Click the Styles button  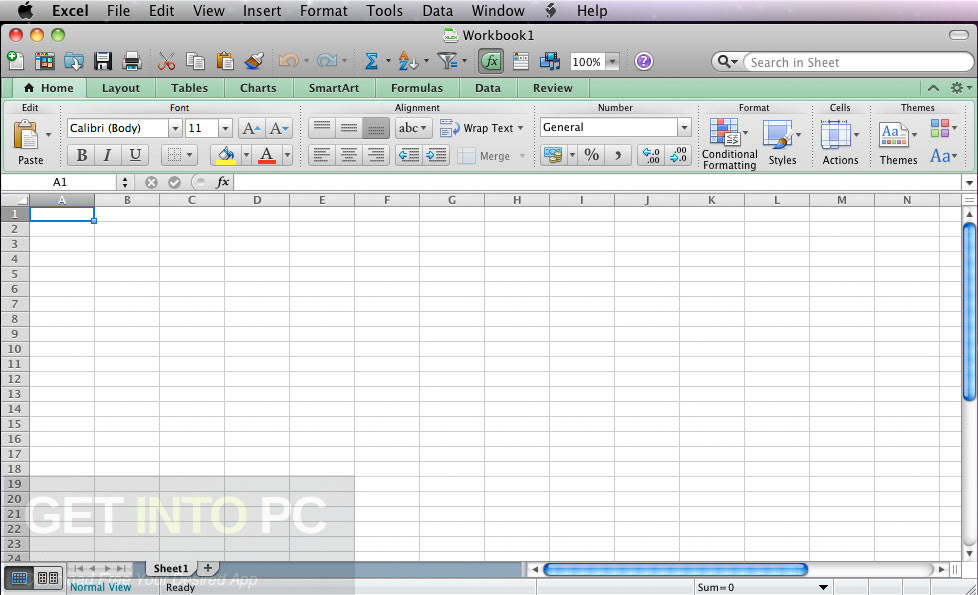[782, 143]
